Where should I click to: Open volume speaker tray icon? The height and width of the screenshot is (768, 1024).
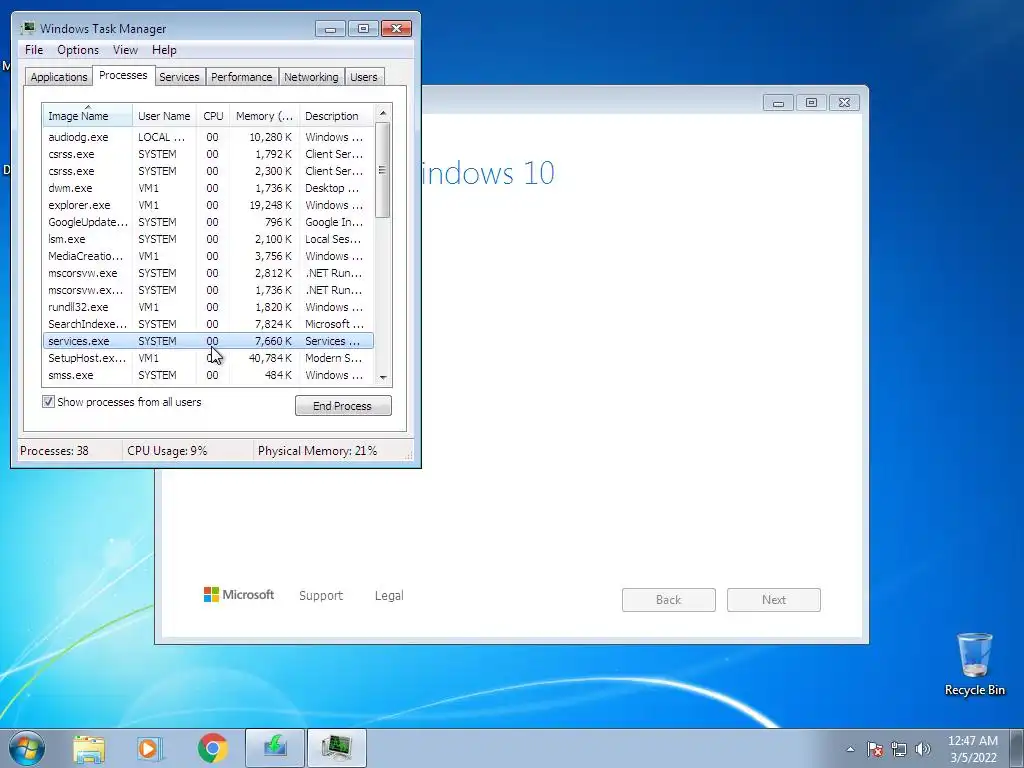(923, 749)
